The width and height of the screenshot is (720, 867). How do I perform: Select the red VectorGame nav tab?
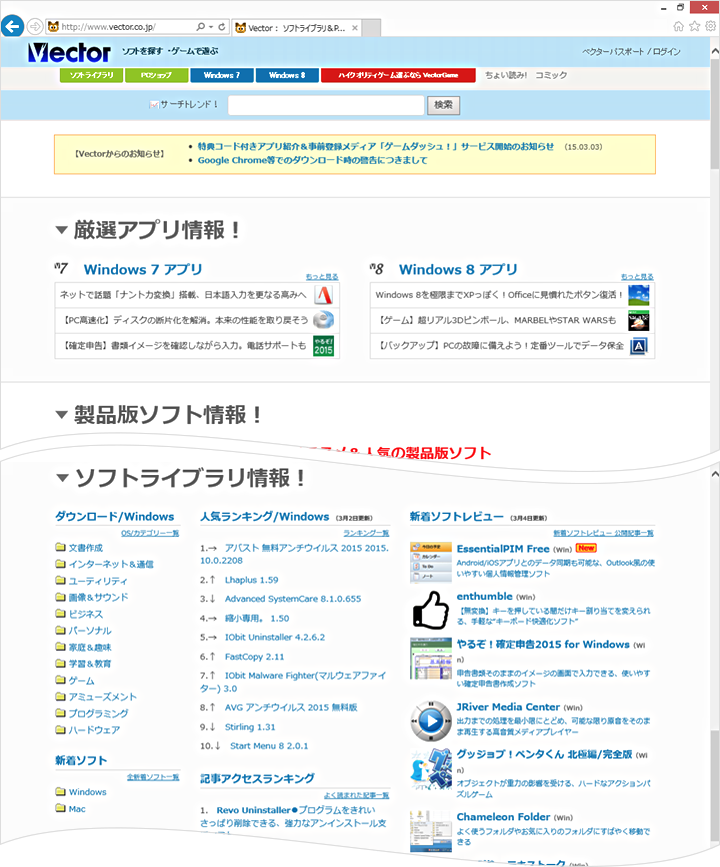[x=398, y=75]
